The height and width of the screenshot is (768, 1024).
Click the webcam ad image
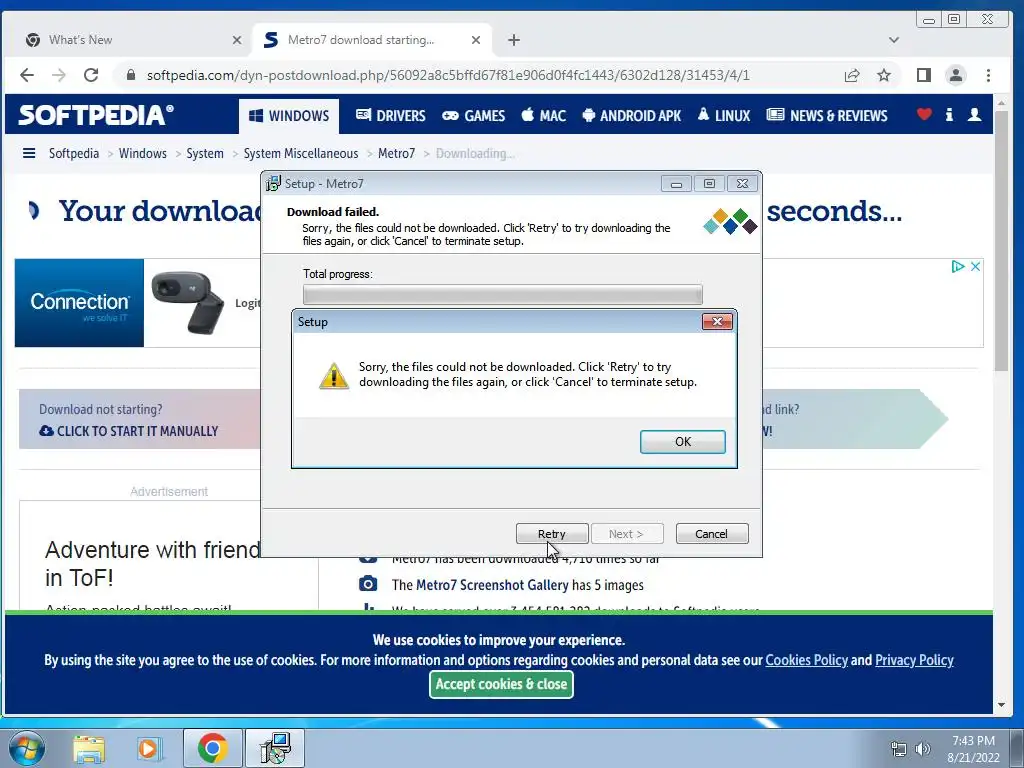coord(187,302)
